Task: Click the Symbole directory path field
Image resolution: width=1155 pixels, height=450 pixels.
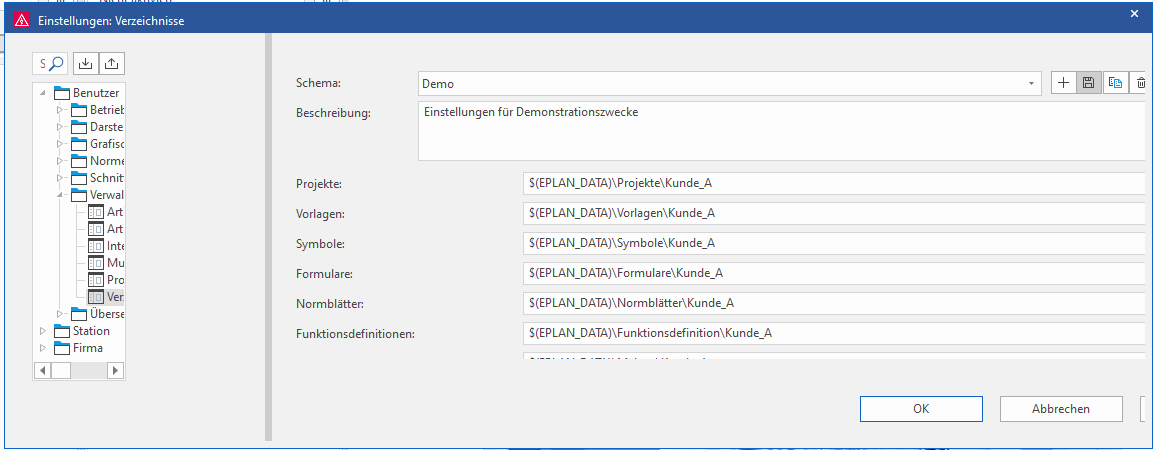Action: tap(836, 243)
